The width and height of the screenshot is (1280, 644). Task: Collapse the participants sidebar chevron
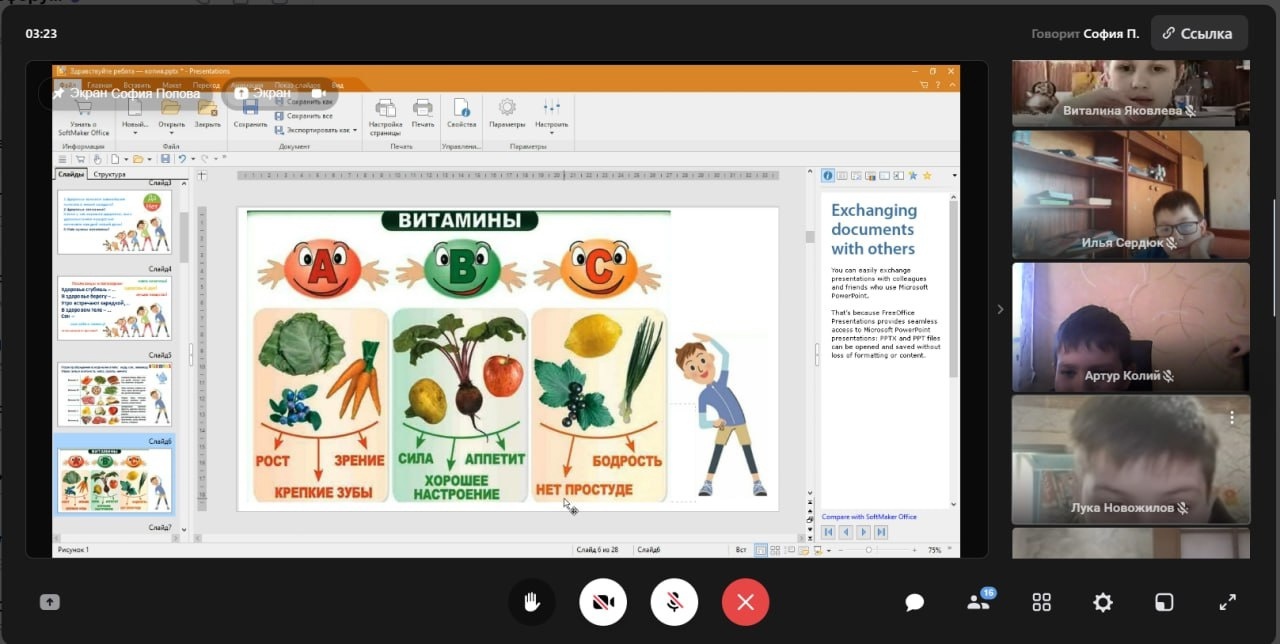click(x=1000, y=310)
